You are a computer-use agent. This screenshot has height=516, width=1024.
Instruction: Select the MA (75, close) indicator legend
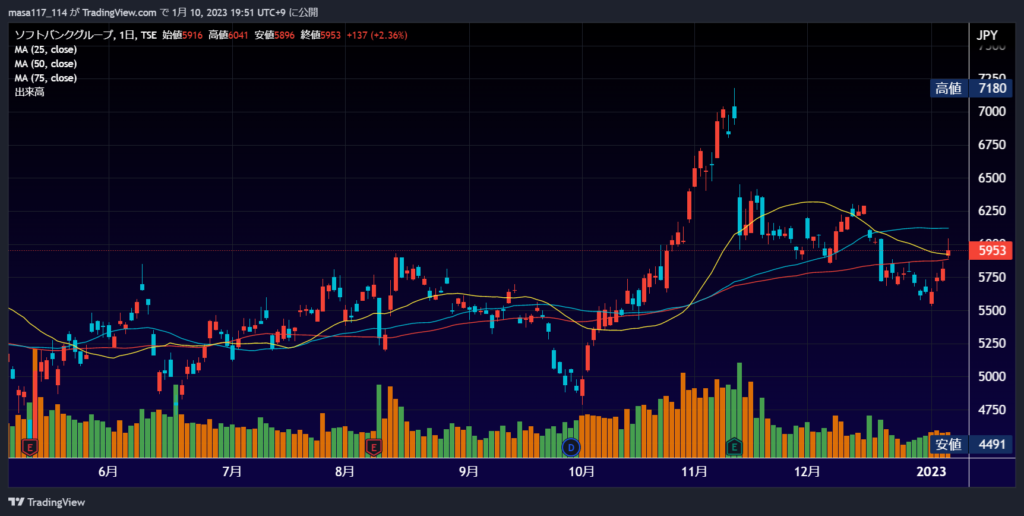tap(46, 78)
